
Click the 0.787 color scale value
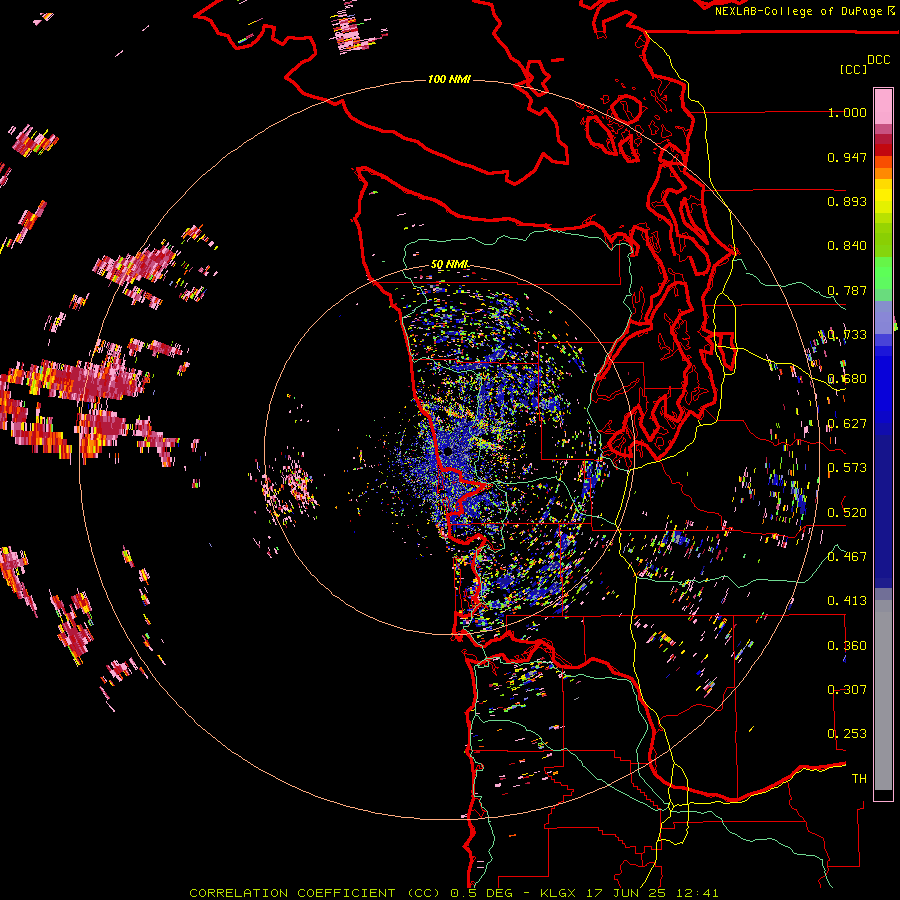847,290
